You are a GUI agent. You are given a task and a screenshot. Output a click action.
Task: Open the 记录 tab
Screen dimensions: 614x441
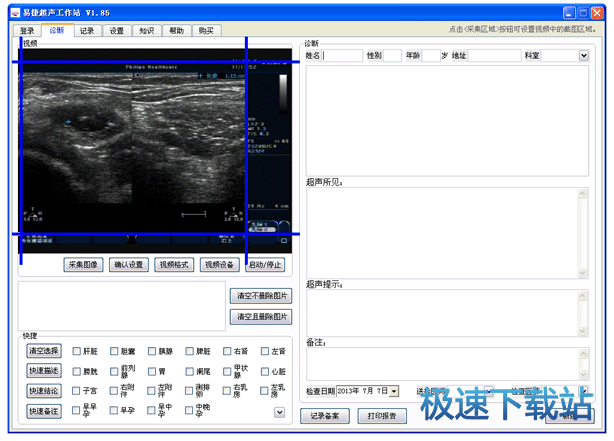click(87, 31)
